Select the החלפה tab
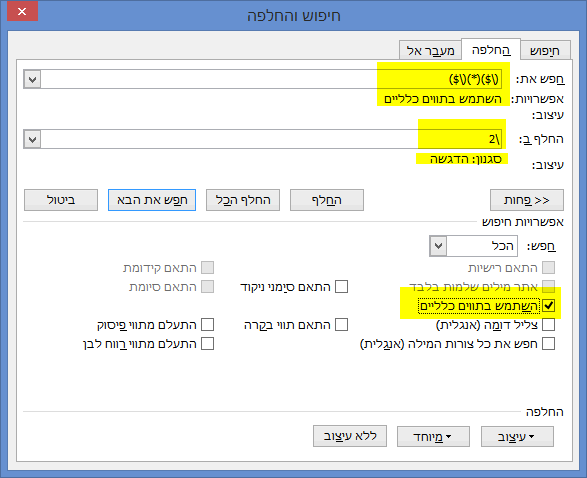The width and height of the screenshot is (587, 478). 491,49
